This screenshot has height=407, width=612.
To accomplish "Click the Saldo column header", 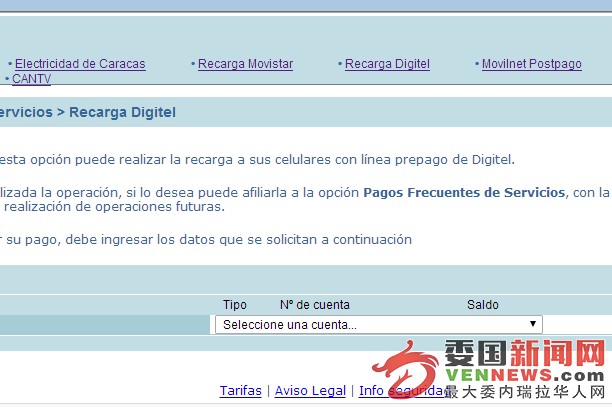I will pos(483,304).
